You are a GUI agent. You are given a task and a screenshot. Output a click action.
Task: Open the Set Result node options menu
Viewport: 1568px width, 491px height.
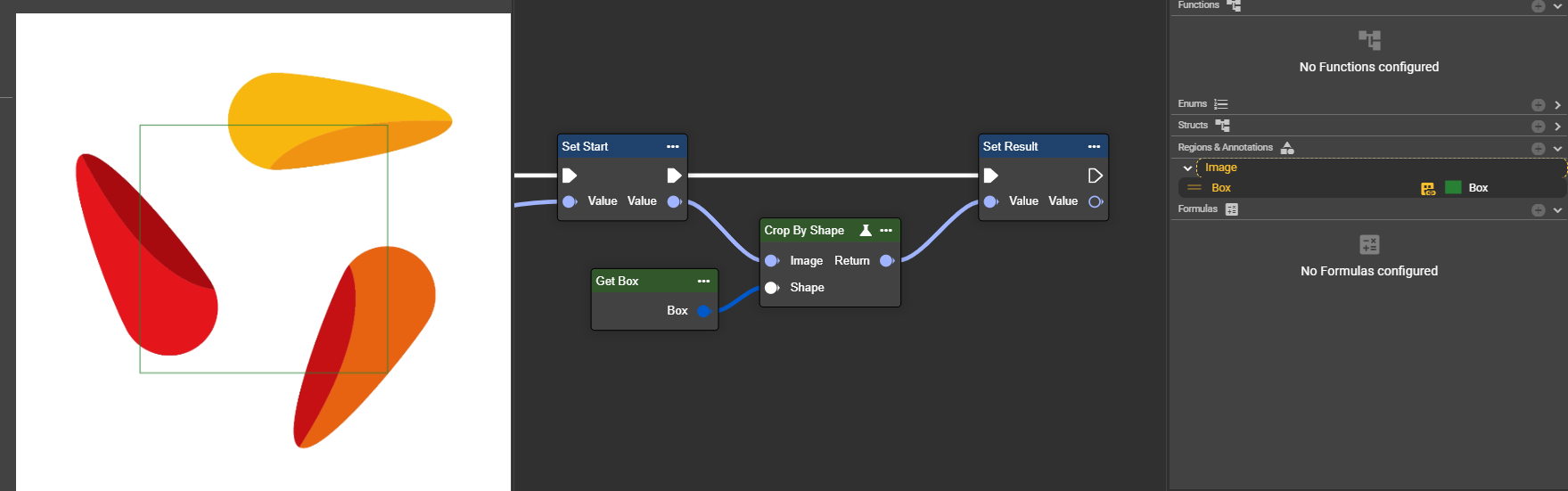tap(1094, 147)
